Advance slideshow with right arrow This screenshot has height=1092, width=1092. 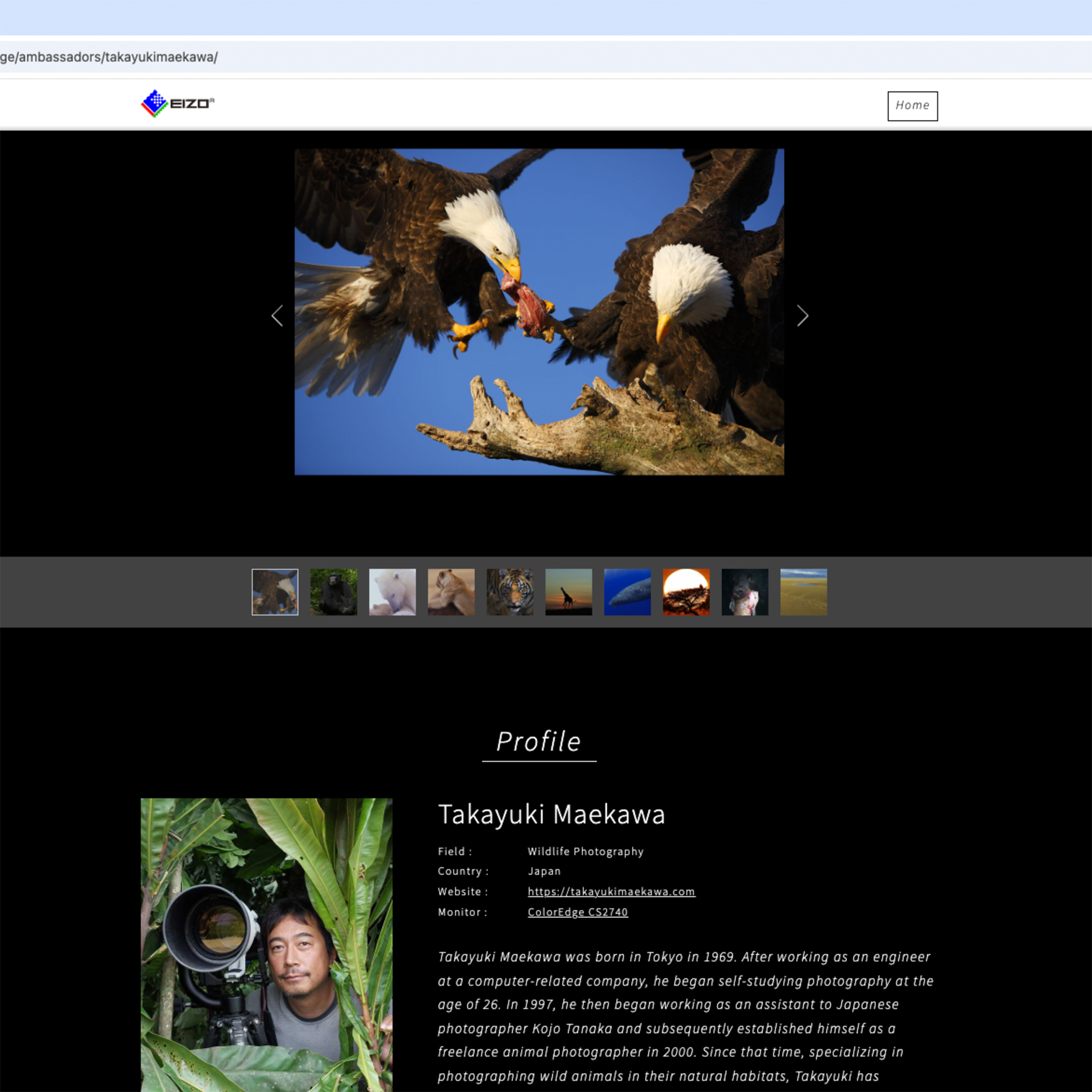click(x=802, y=316)
